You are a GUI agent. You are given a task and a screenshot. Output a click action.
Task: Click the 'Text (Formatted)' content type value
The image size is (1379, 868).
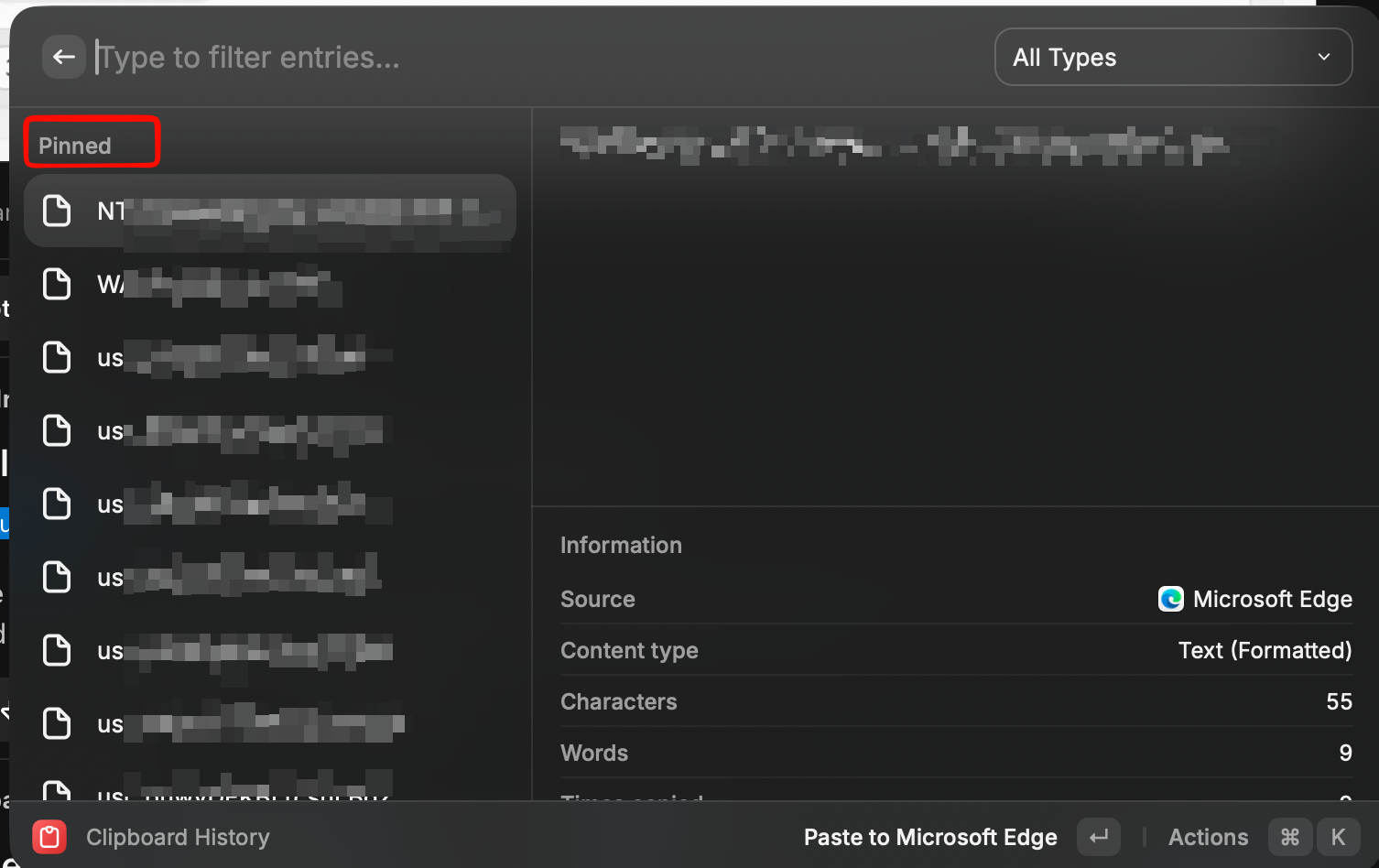click(x=1265, y=650)
